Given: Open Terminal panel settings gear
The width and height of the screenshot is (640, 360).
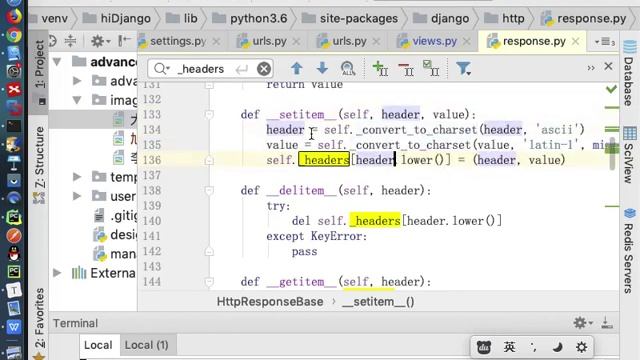Looking at the screenshot, I should 582,323.
